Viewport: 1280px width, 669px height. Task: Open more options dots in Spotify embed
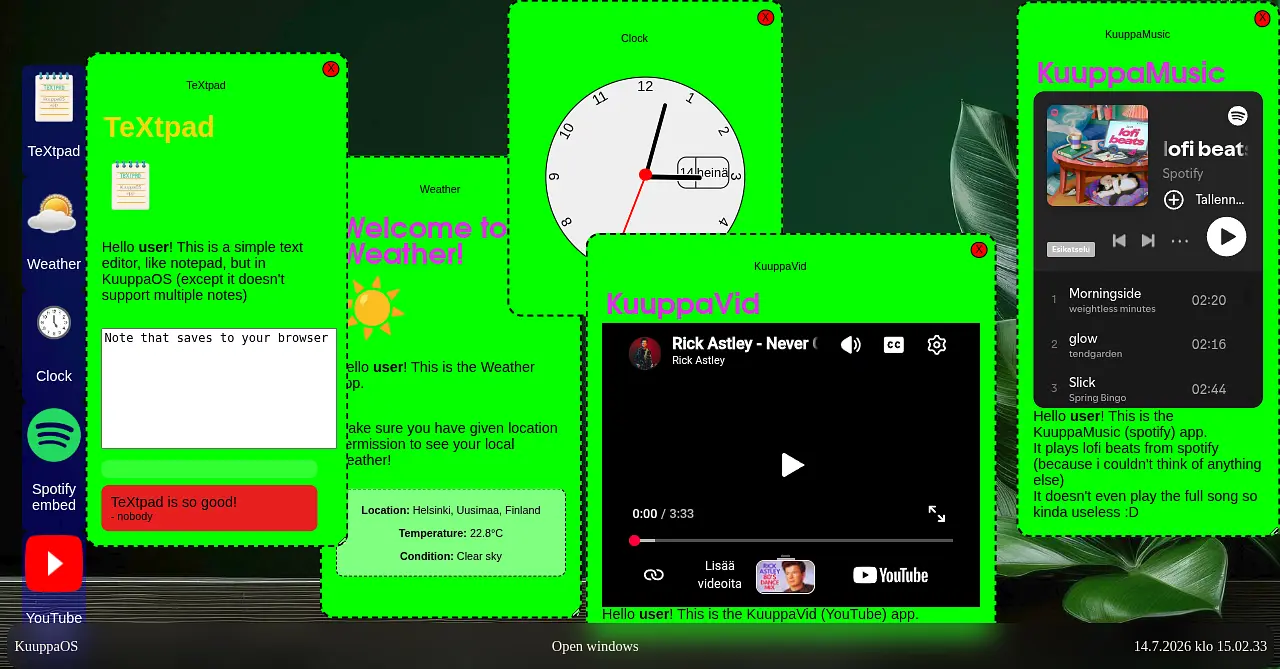pos(1180,241)
